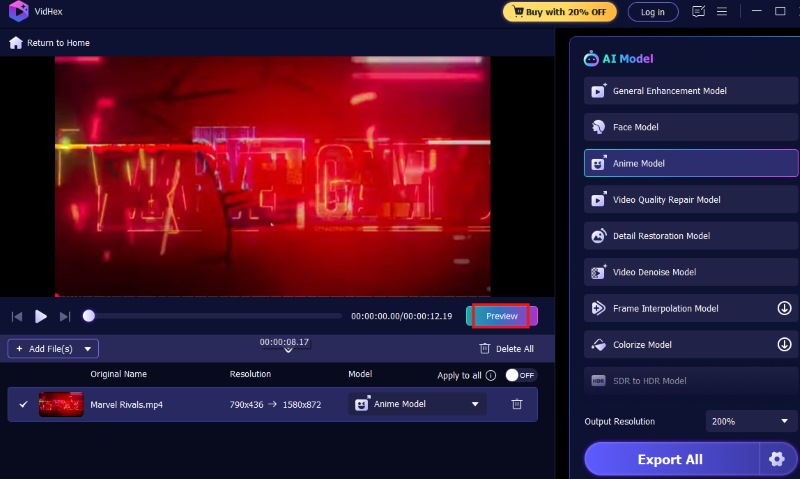Show Apply to all info tooltip icon
This screenshot has height=479, width=800.
(491, 376)
